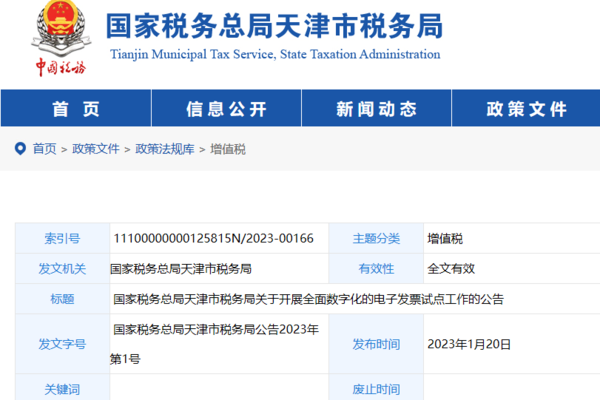Go to 政策法规库 in breadcrumb
600x400 pixels.
point(165,149)
